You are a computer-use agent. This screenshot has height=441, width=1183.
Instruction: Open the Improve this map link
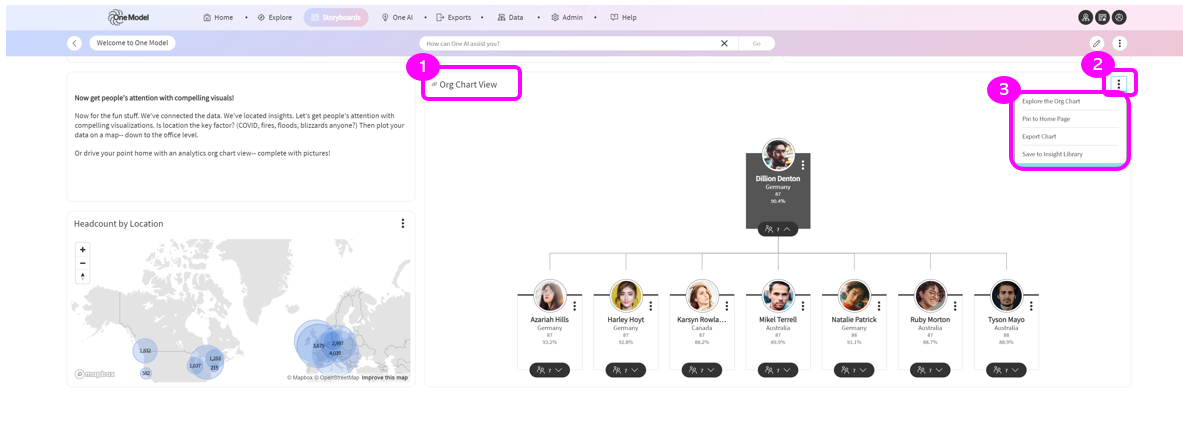(x=385, y=378)
